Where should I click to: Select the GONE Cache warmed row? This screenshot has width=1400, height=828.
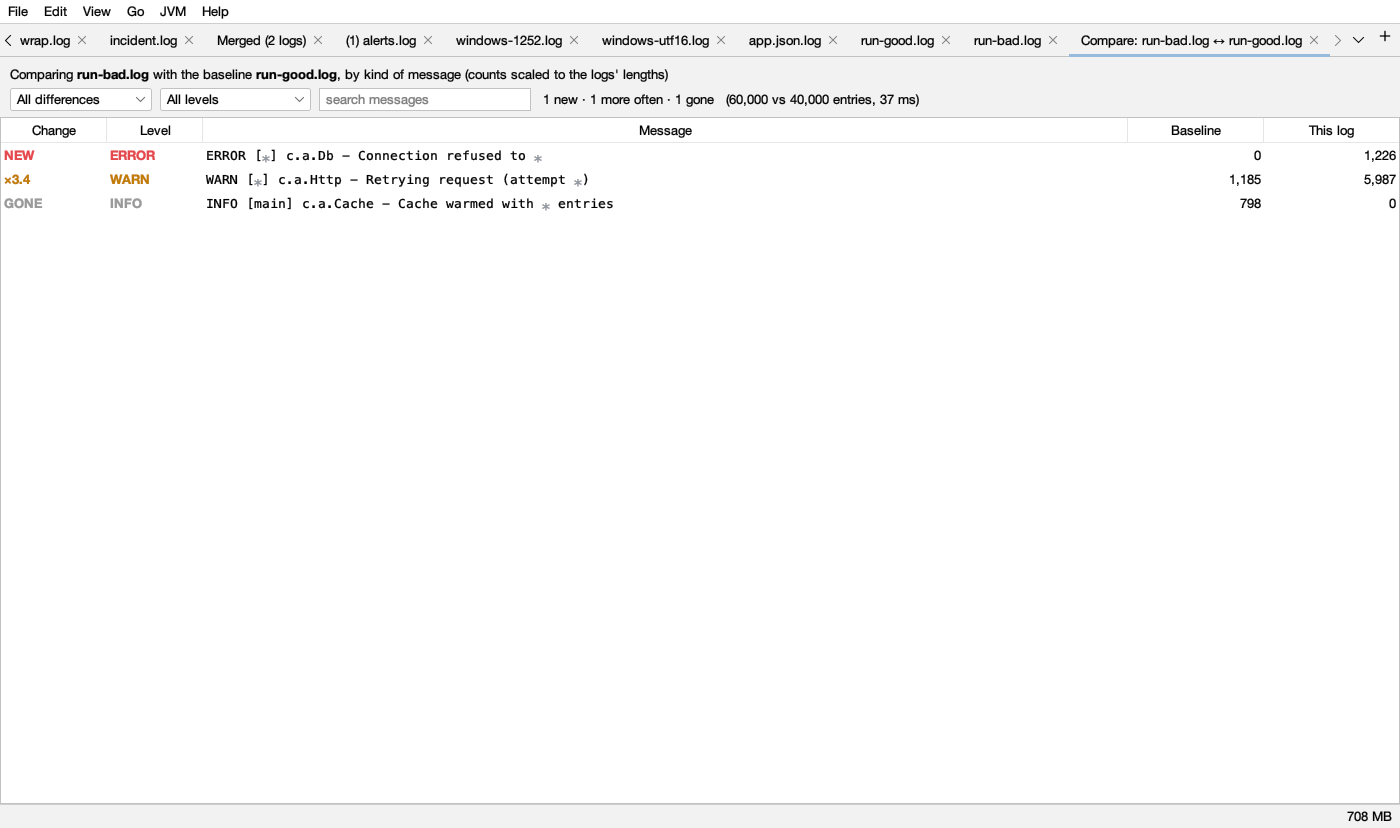(700, 203)
